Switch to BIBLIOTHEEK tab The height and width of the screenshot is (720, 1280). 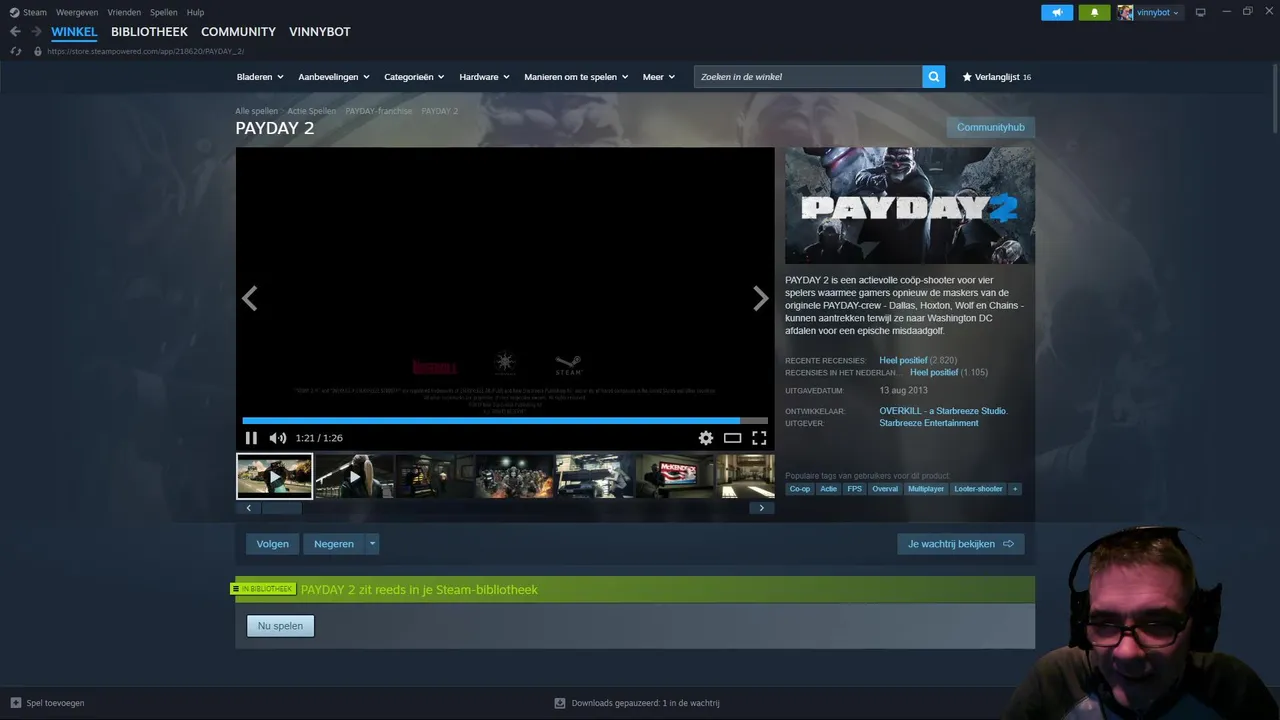pyautogui.click(x=149, y=32)
